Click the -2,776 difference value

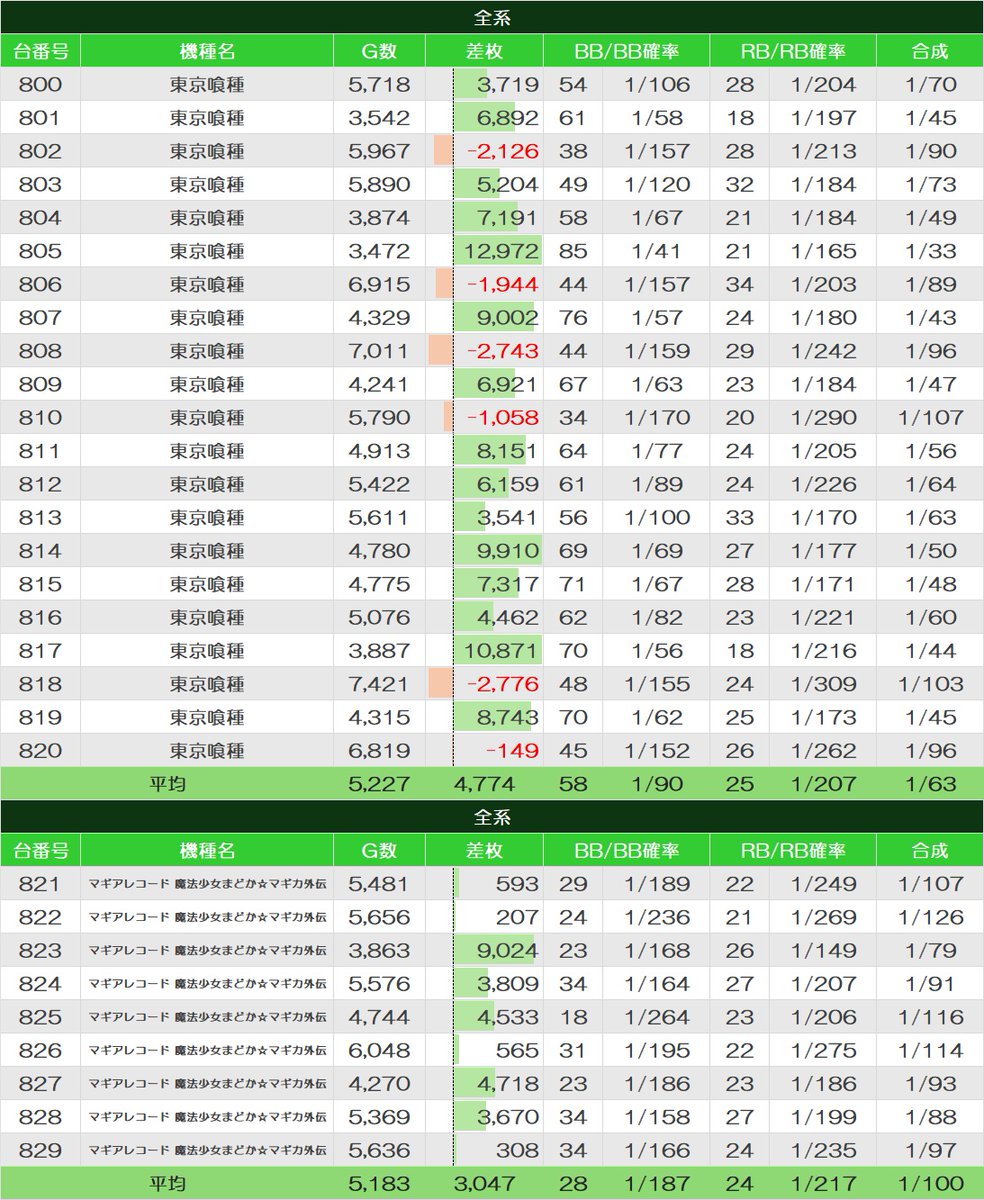pos(502,684)
